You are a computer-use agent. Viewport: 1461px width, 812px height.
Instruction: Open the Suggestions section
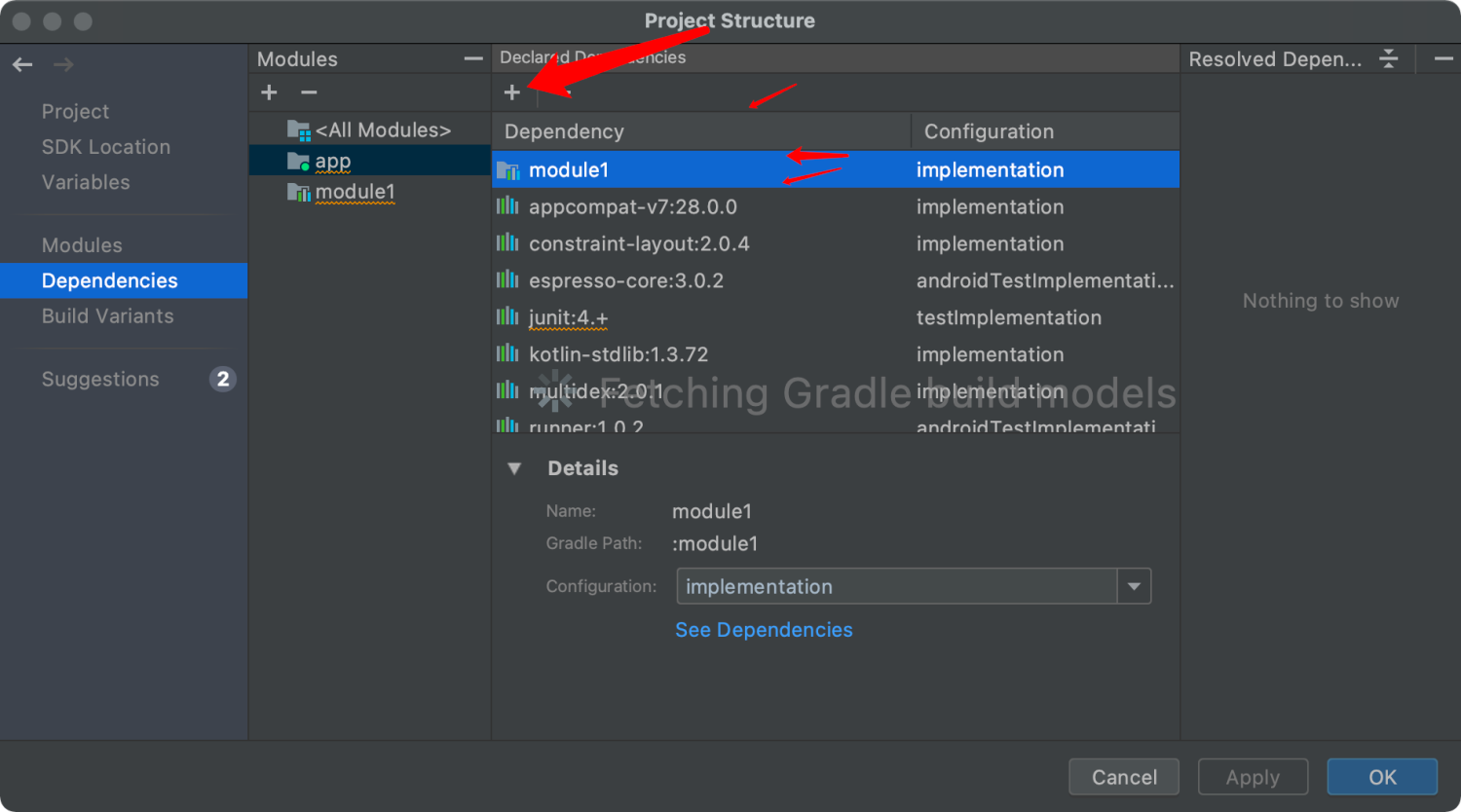tap(100, 379)
